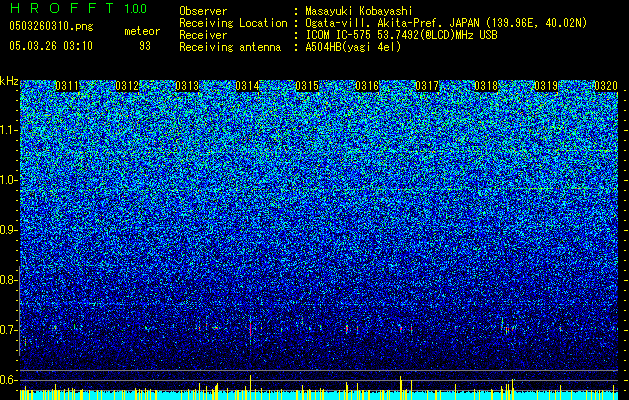Click the meteor count 93
The width and height of the screenshot is (629, 400).
[x=145, y=46]
